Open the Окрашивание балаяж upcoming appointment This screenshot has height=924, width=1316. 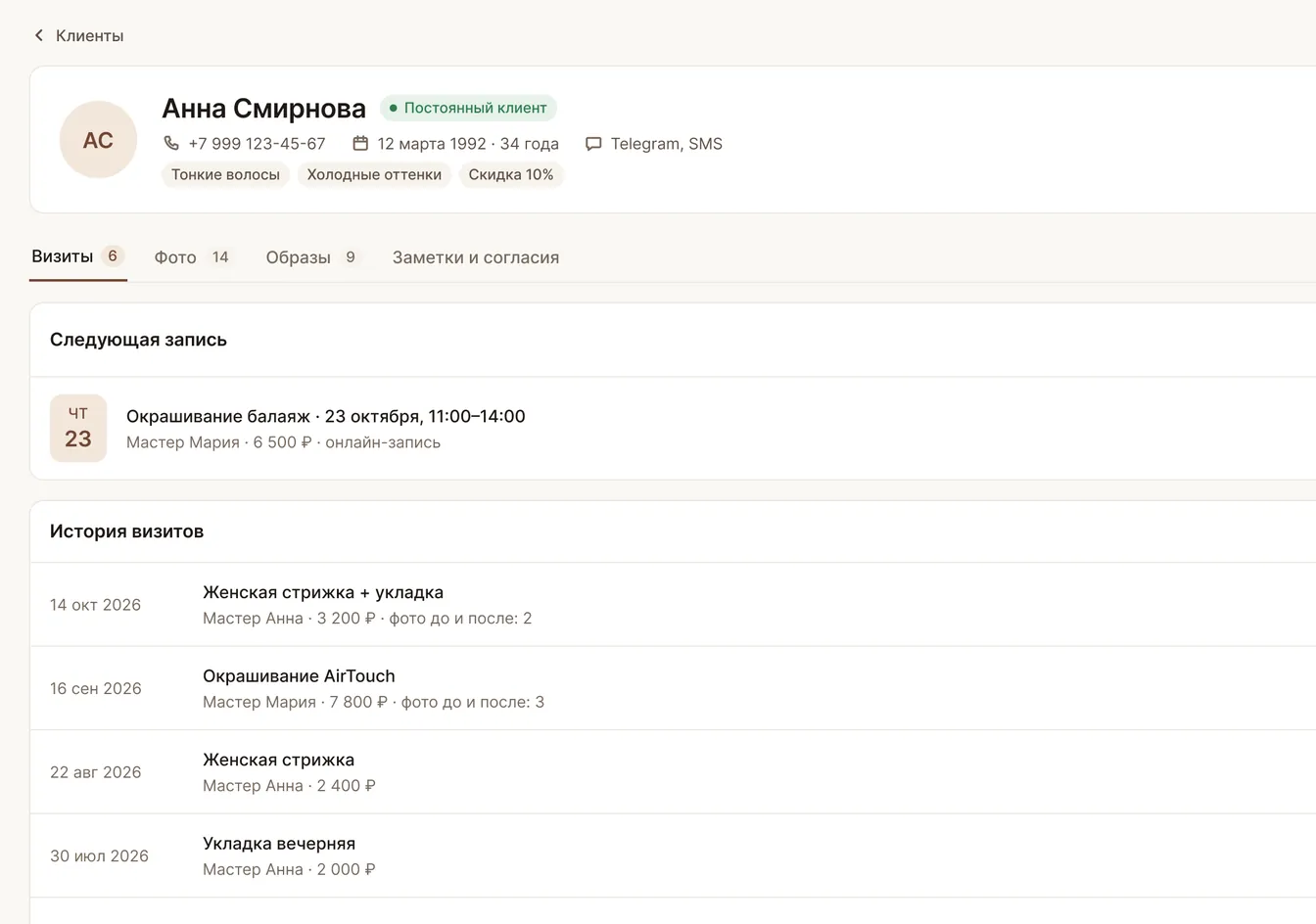[326, 416]
